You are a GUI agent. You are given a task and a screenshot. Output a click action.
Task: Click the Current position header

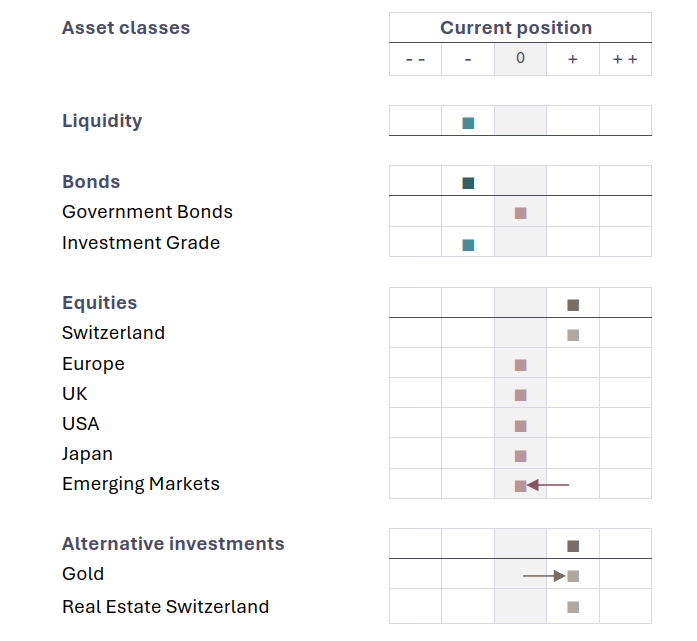(x=516, y=28)
